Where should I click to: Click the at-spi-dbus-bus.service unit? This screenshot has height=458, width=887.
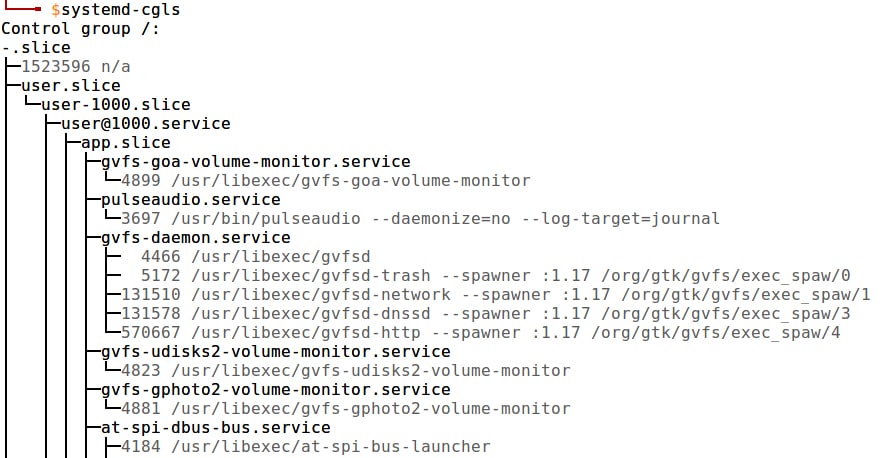click(216, 428)
